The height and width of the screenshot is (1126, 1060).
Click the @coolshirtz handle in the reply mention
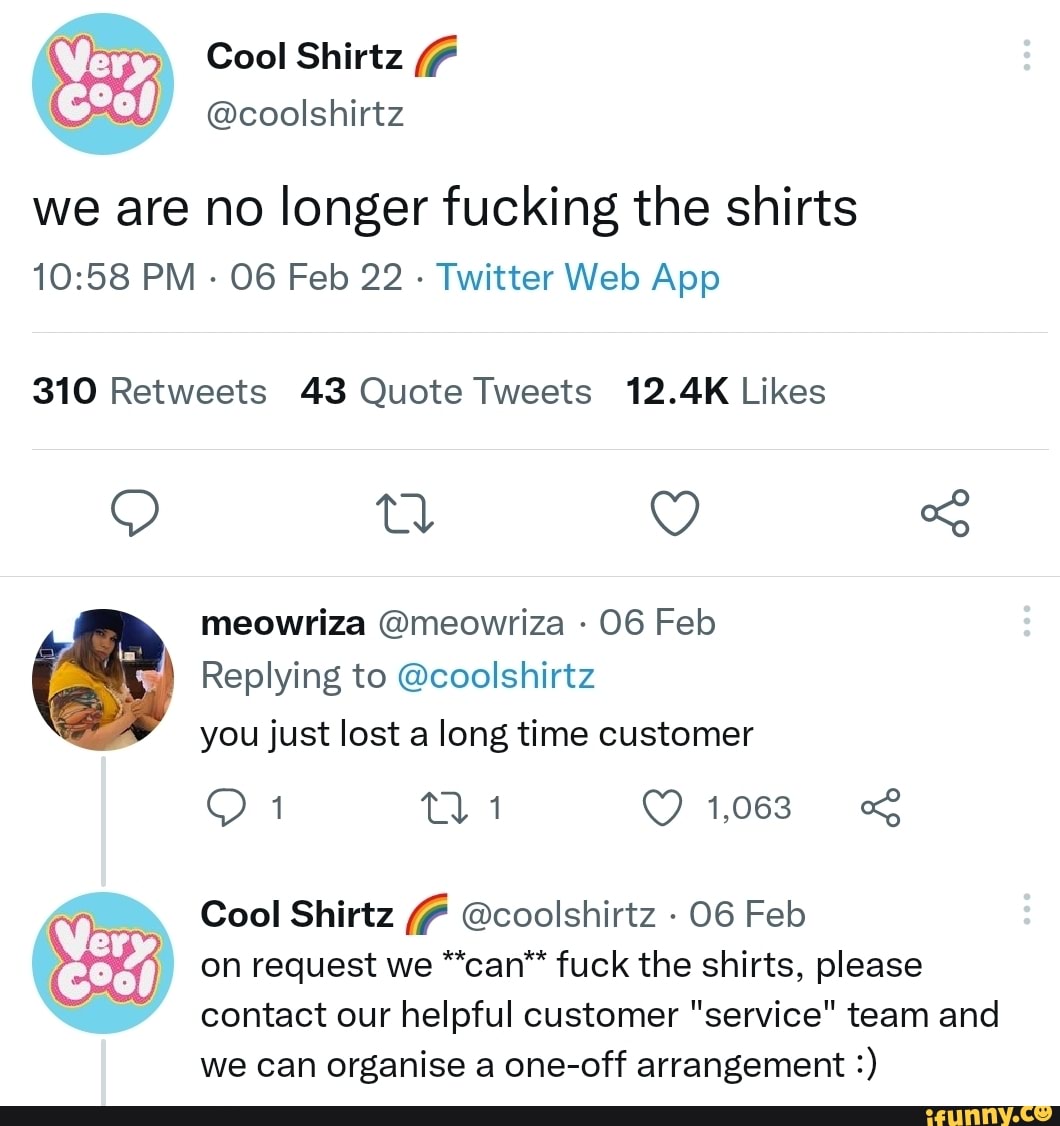coord(497,676)
